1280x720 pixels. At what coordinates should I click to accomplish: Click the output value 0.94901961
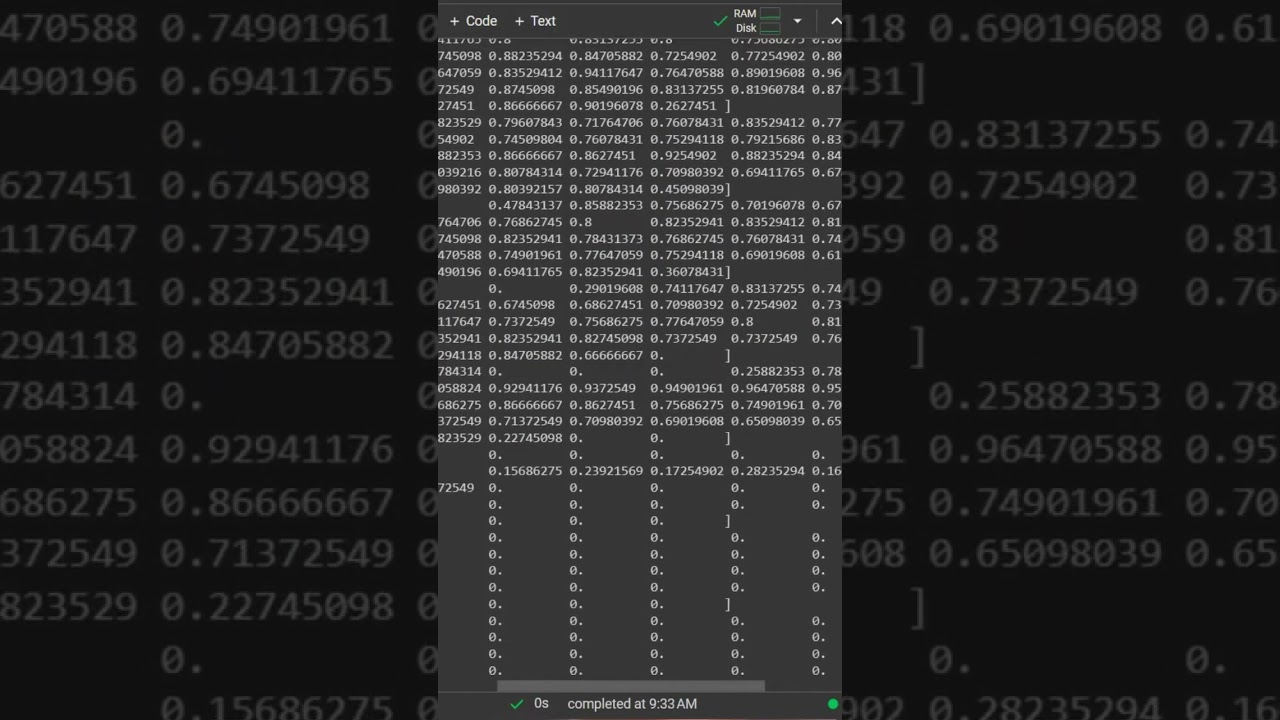687,388
